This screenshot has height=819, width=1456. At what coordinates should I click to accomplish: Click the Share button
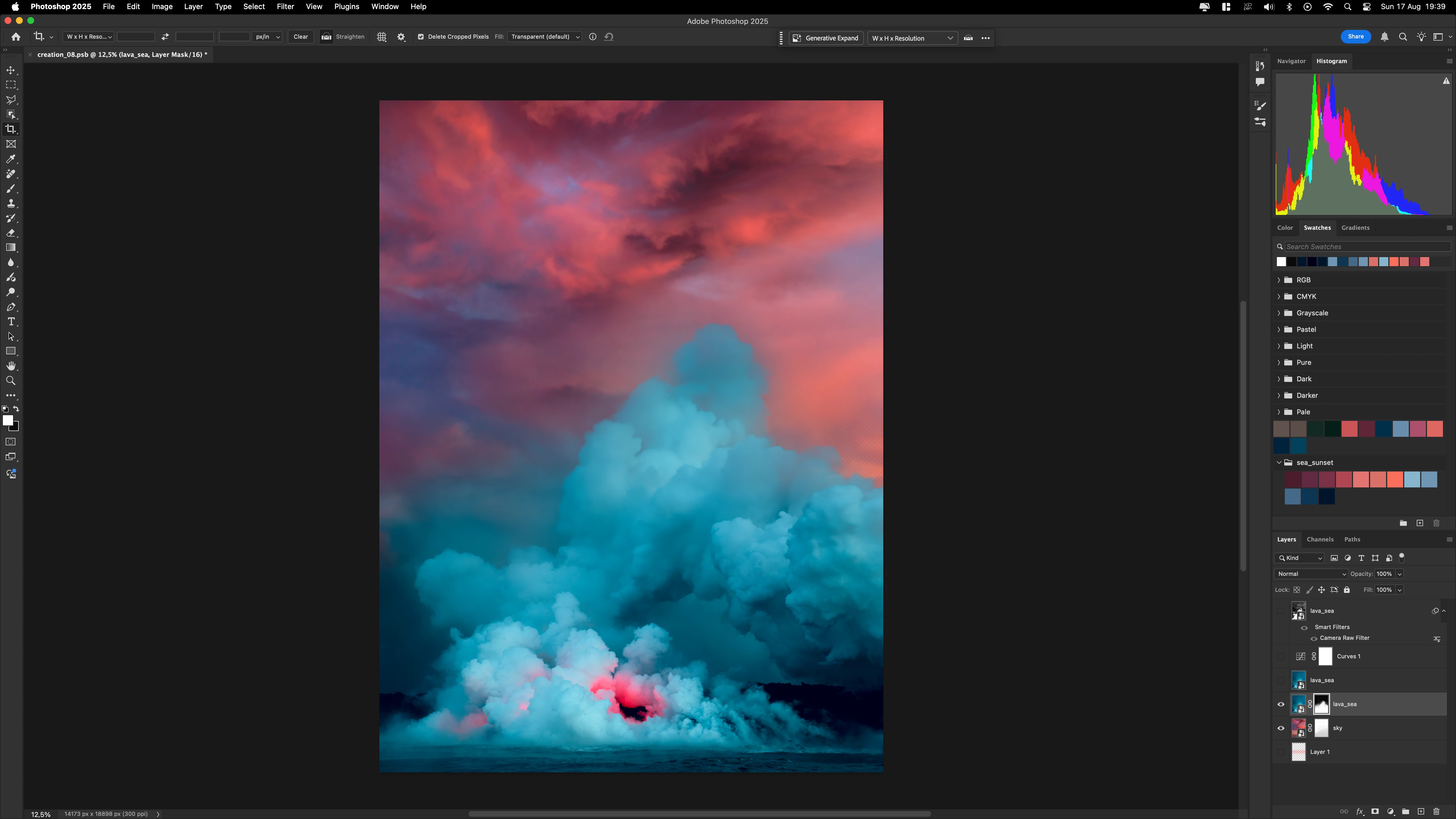pos(1355,37)
